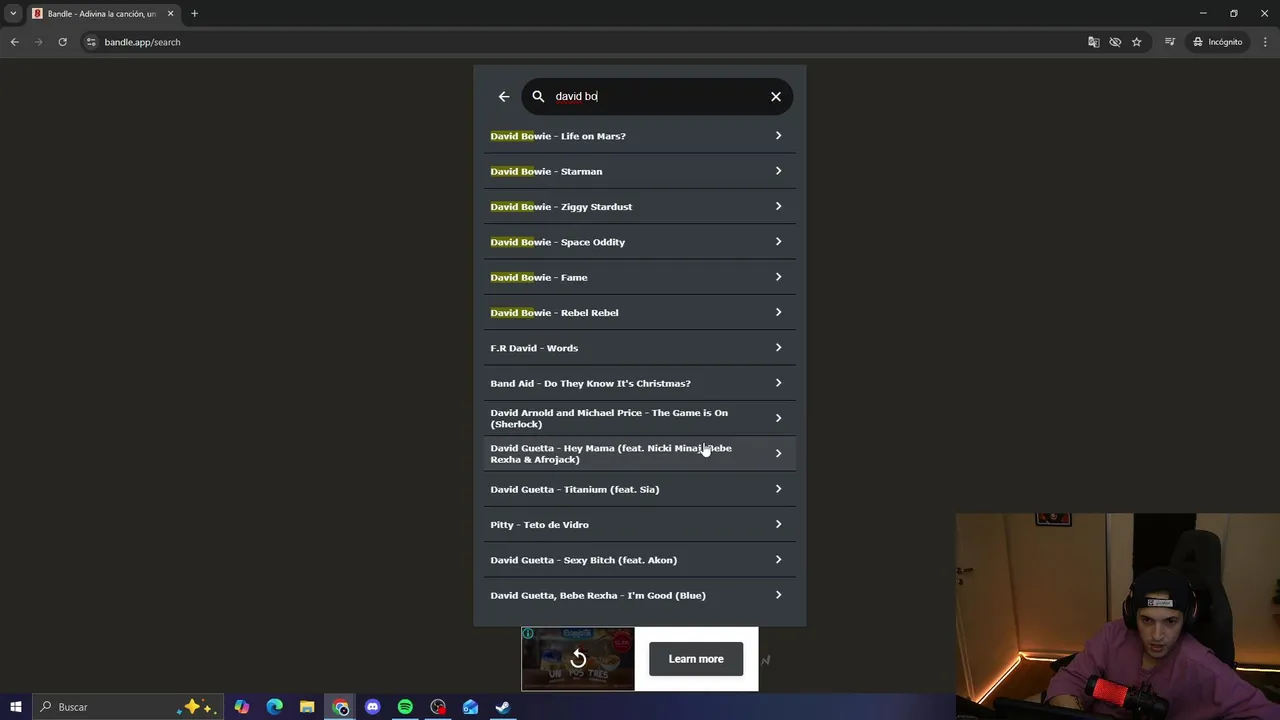
Task: Select David Bowie - Fame result
Action: pyautogui.click(x=640, y=277)
